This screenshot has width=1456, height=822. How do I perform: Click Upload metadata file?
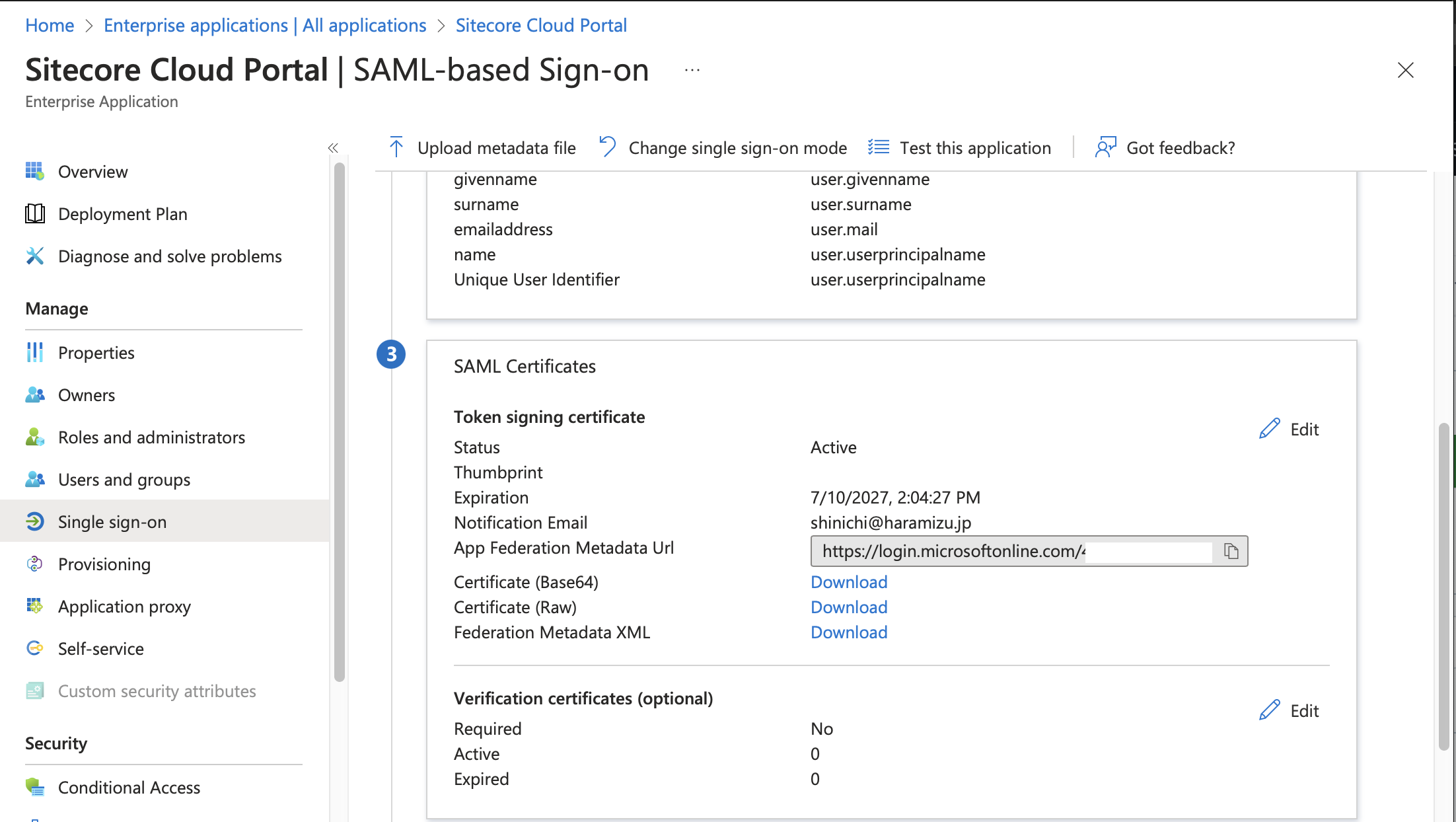pos(482,148)
